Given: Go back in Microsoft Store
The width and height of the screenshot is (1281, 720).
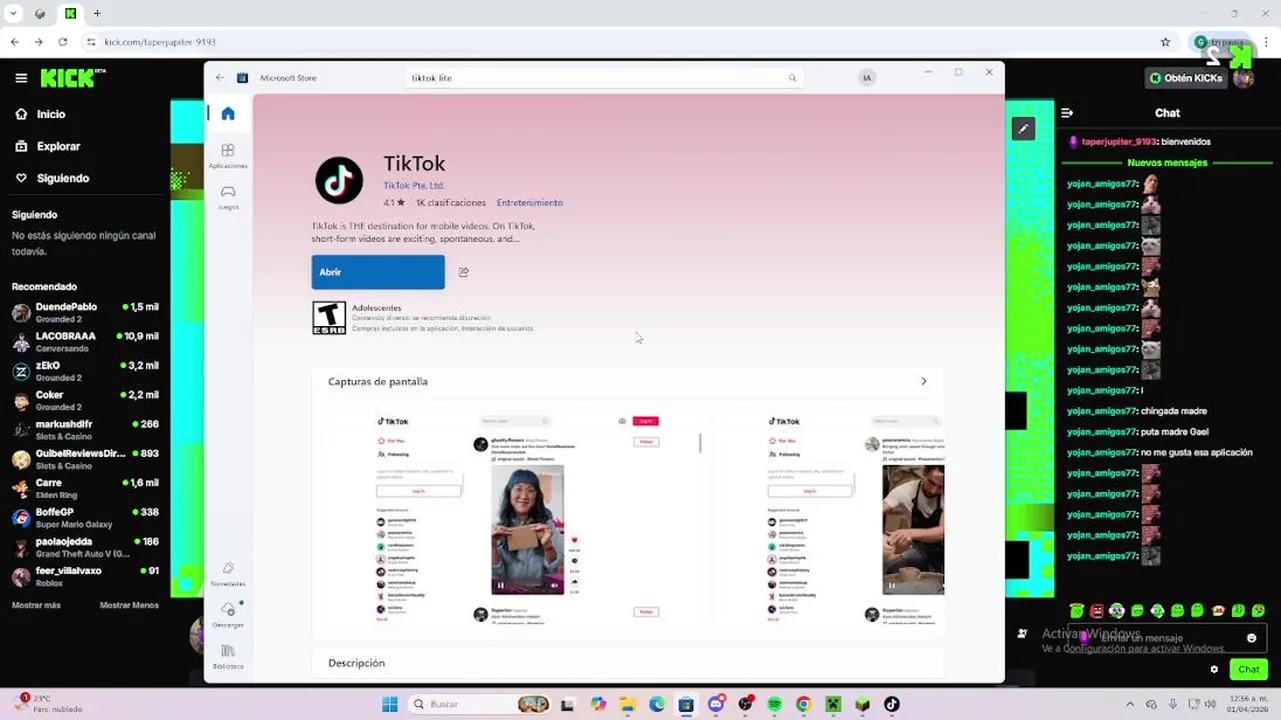Looking at the screenshot, I should pos(220,77).
